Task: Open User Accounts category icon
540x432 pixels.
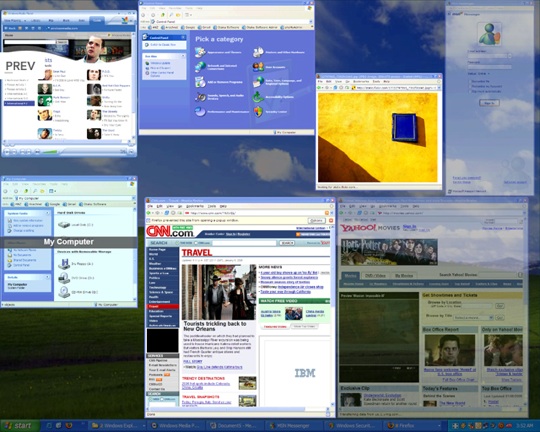Action: [258, 66]
